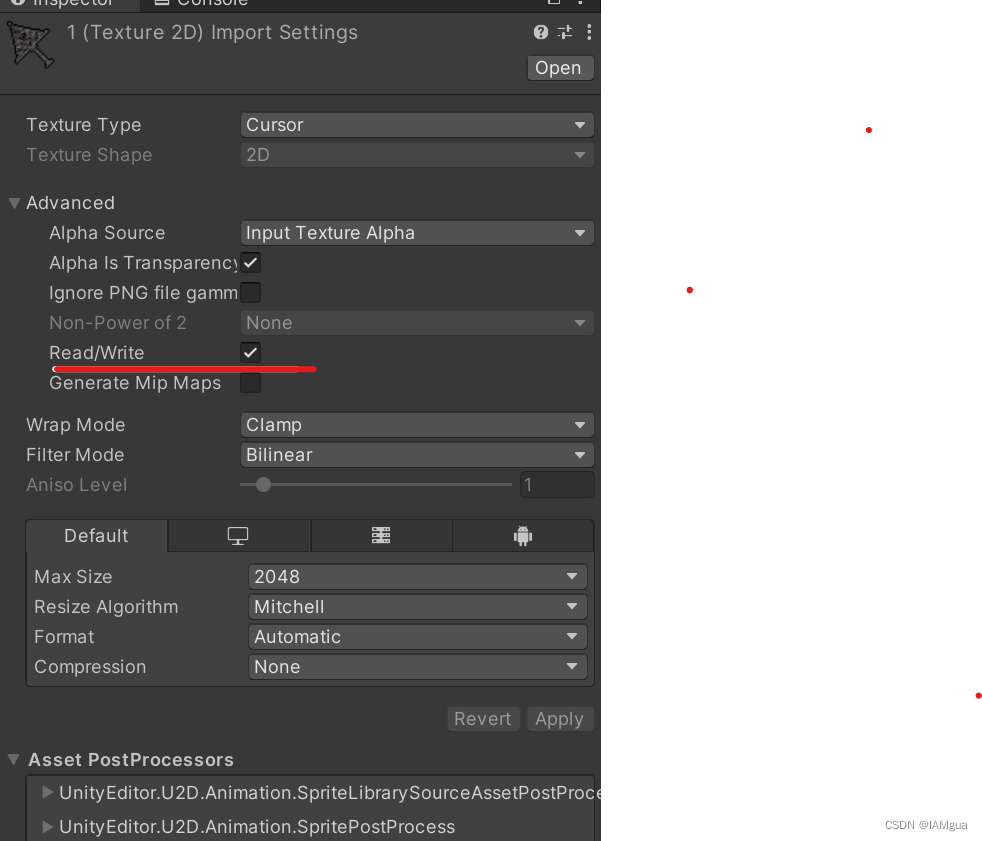Switch to the Inspector tab
The width and height of the screenshot is (982, 841).
70,3
